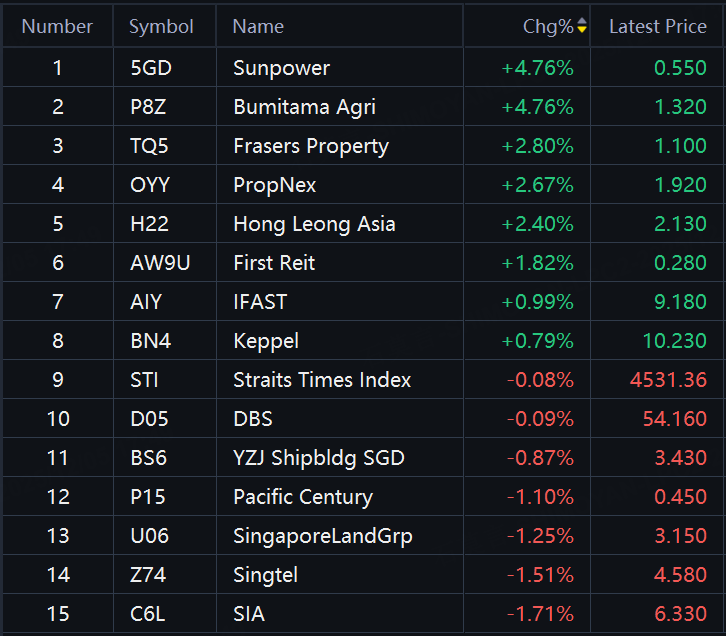Image resolution: width=726 pixels, height=636 pixels.
Task: Select symbol 5GD
Action: coord(151,68)
